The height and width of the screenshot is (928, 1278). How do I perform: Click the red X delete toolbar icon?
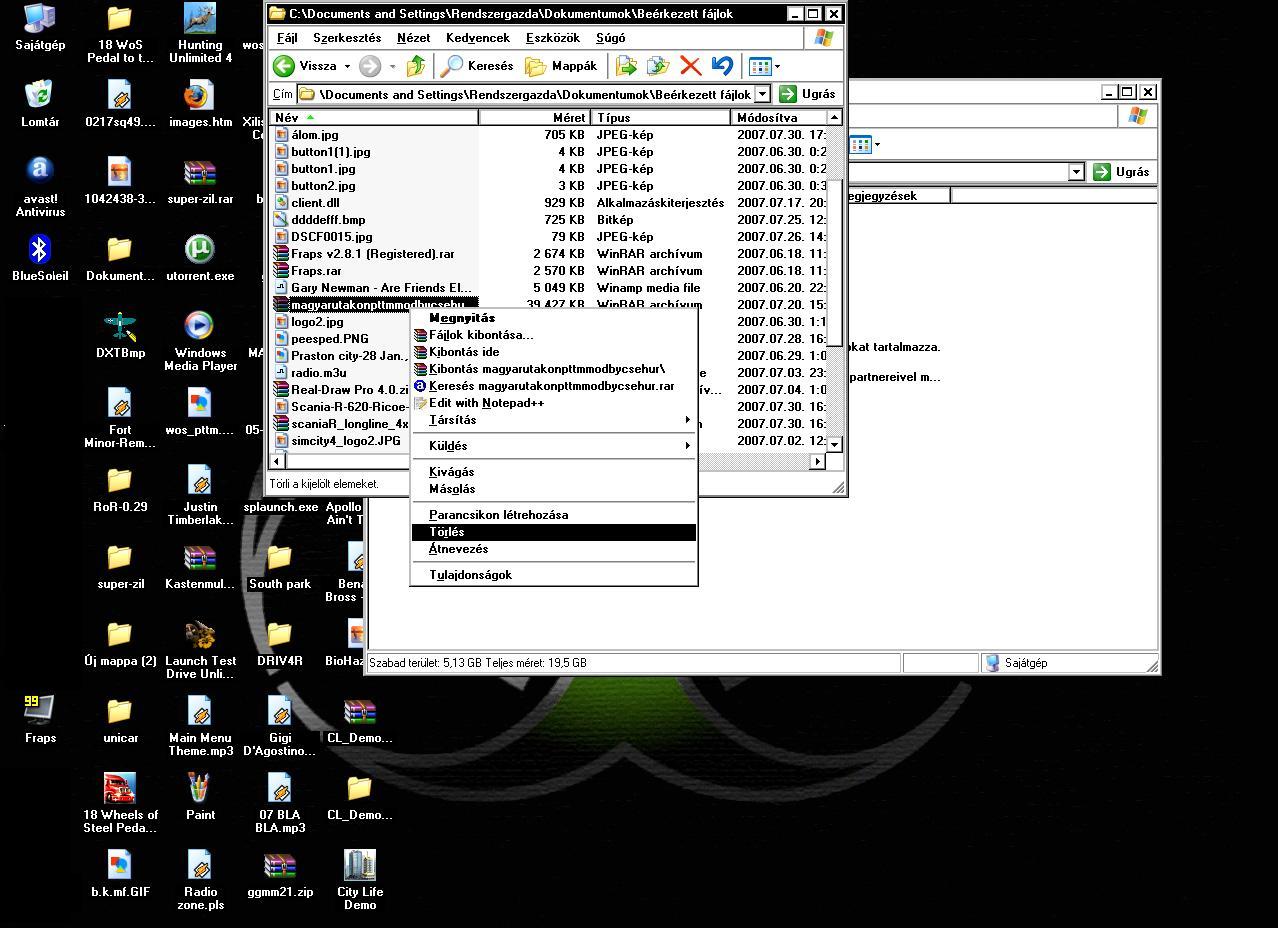[x=690, y=66]
